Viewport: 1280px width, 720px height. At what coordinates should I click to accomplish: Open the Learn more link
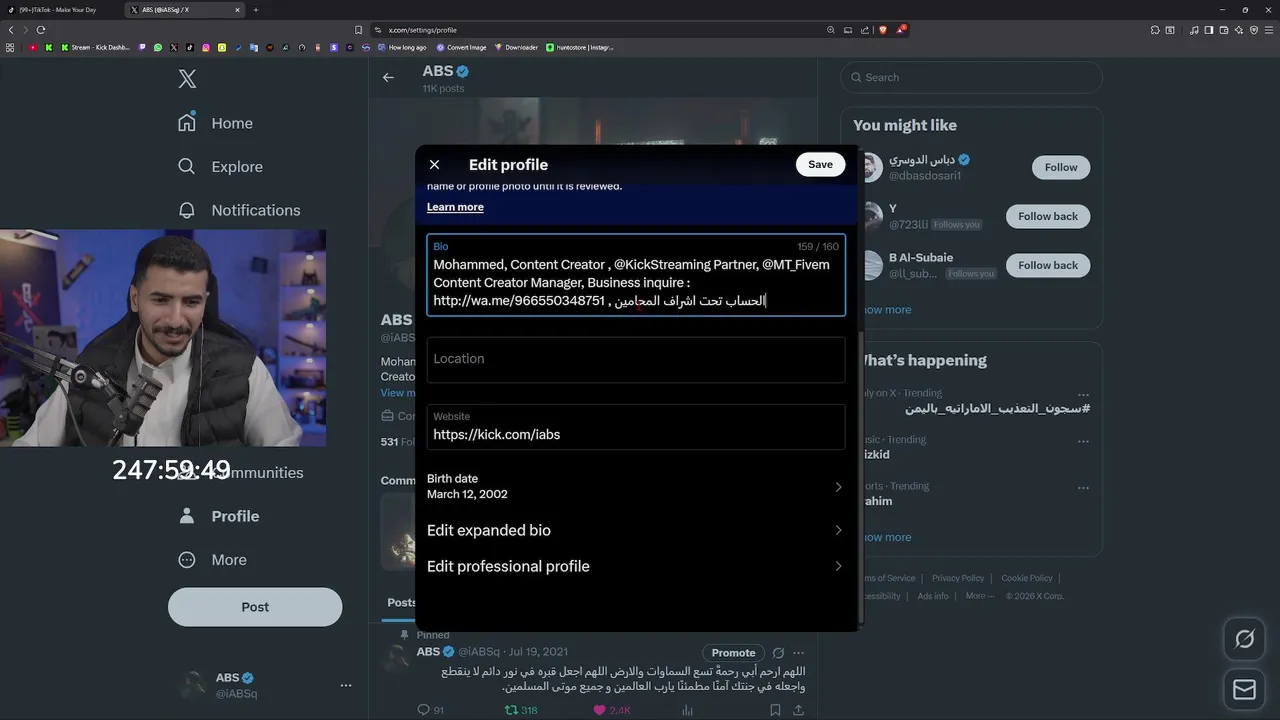[455, 207]
